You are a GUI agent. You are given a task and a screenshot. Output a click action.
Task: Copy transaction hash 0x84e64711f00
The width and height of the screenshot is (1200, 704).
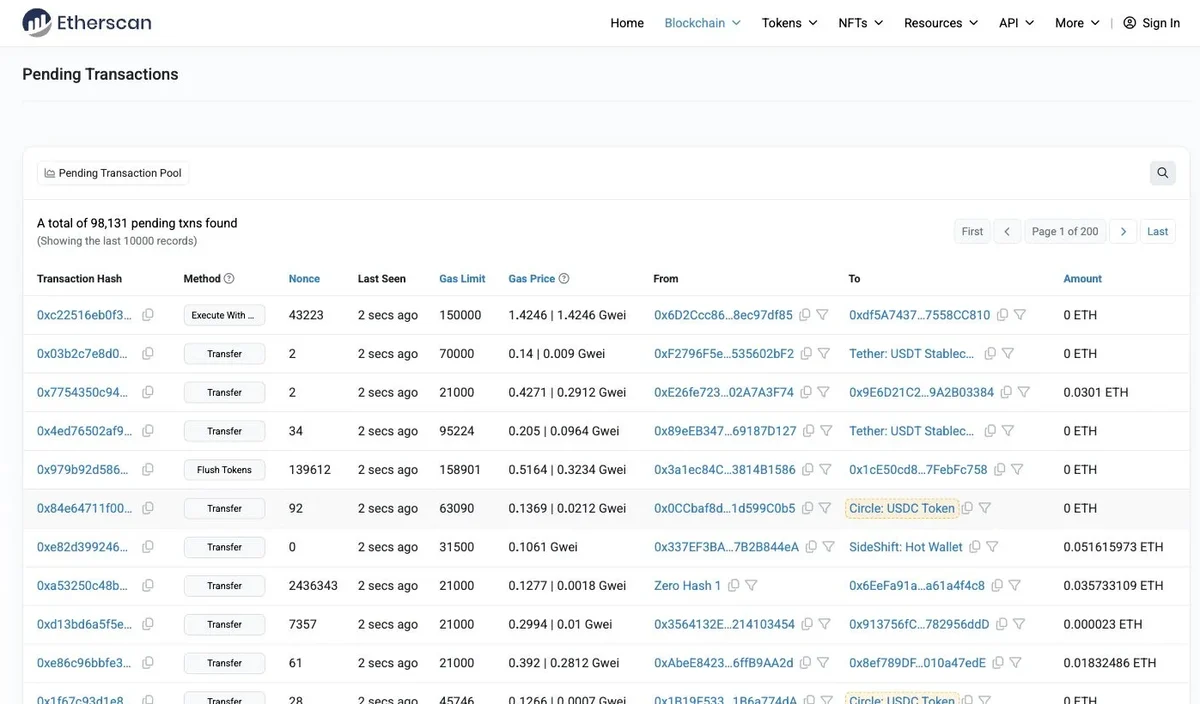click(148, 508)
